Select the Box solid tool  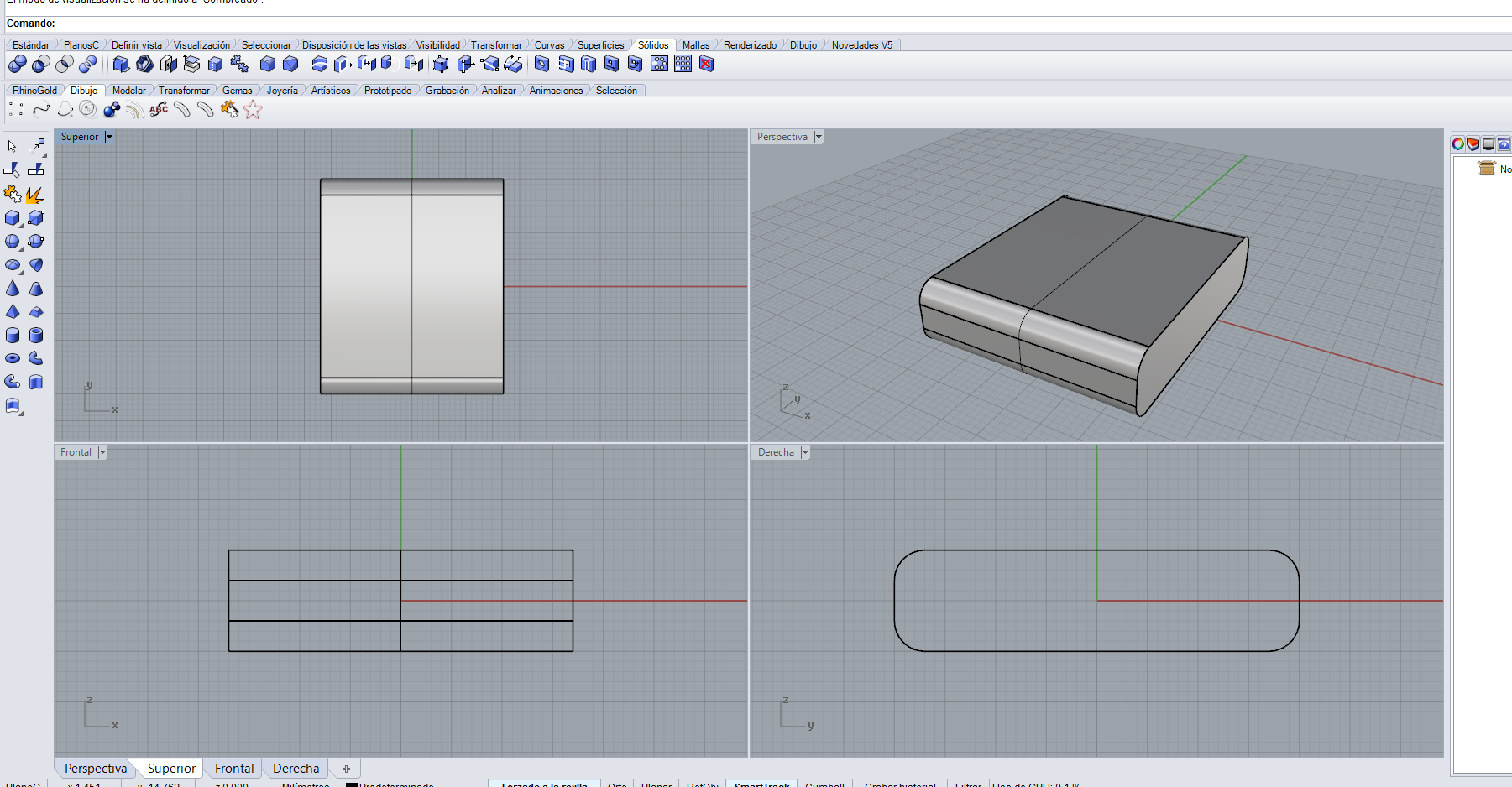(13, 218)
